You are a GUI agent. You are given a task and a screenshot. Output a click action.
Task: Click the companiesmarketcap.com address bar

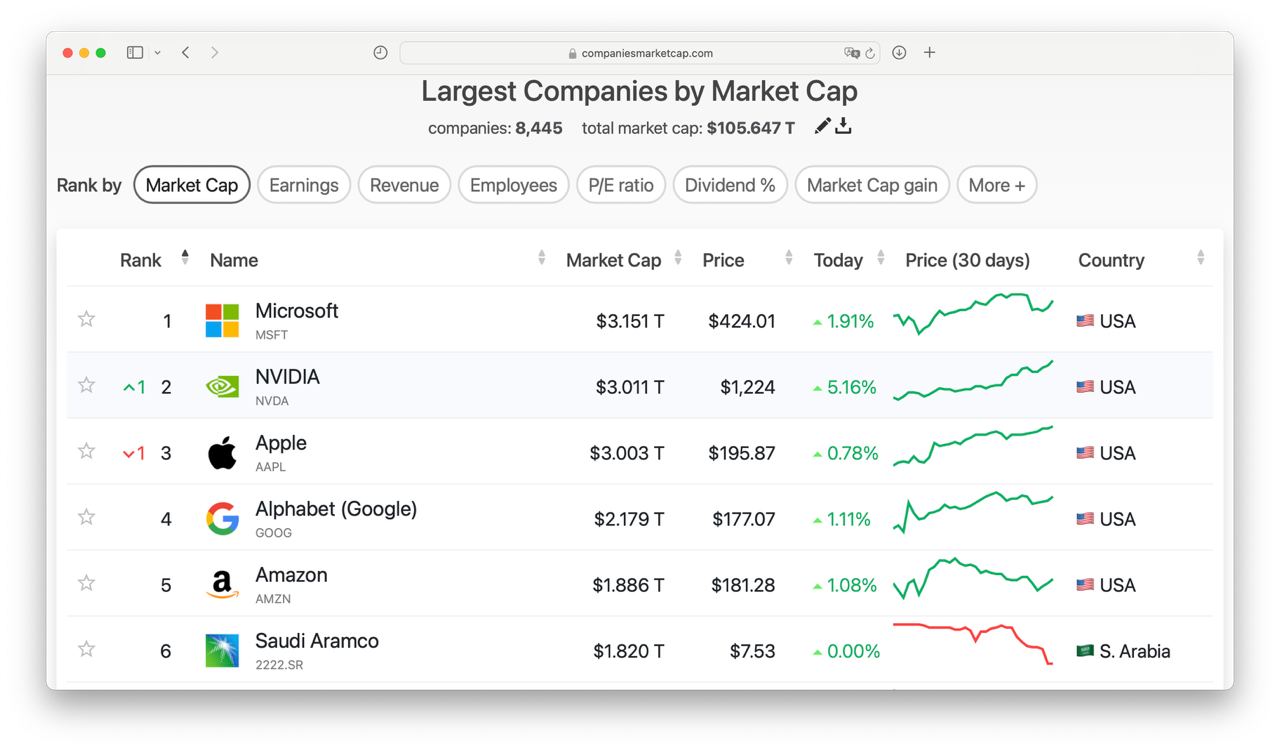point(640,53)
